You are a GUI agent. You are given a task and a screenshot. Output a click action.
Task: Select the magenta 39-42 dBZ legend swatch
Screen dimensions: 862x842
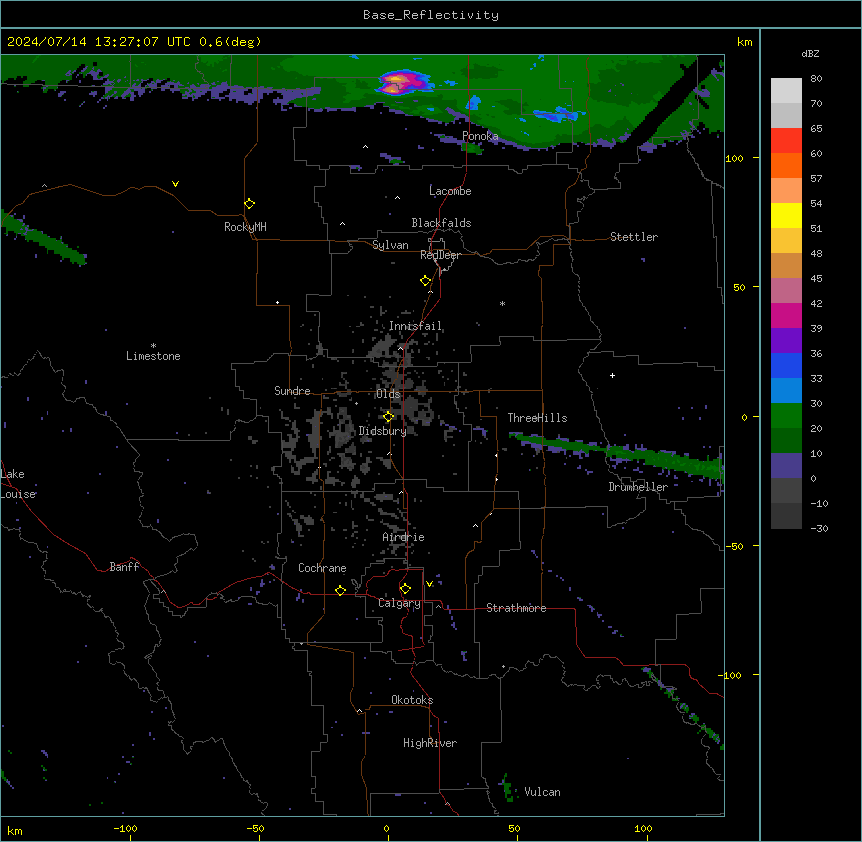coord(786,315)
